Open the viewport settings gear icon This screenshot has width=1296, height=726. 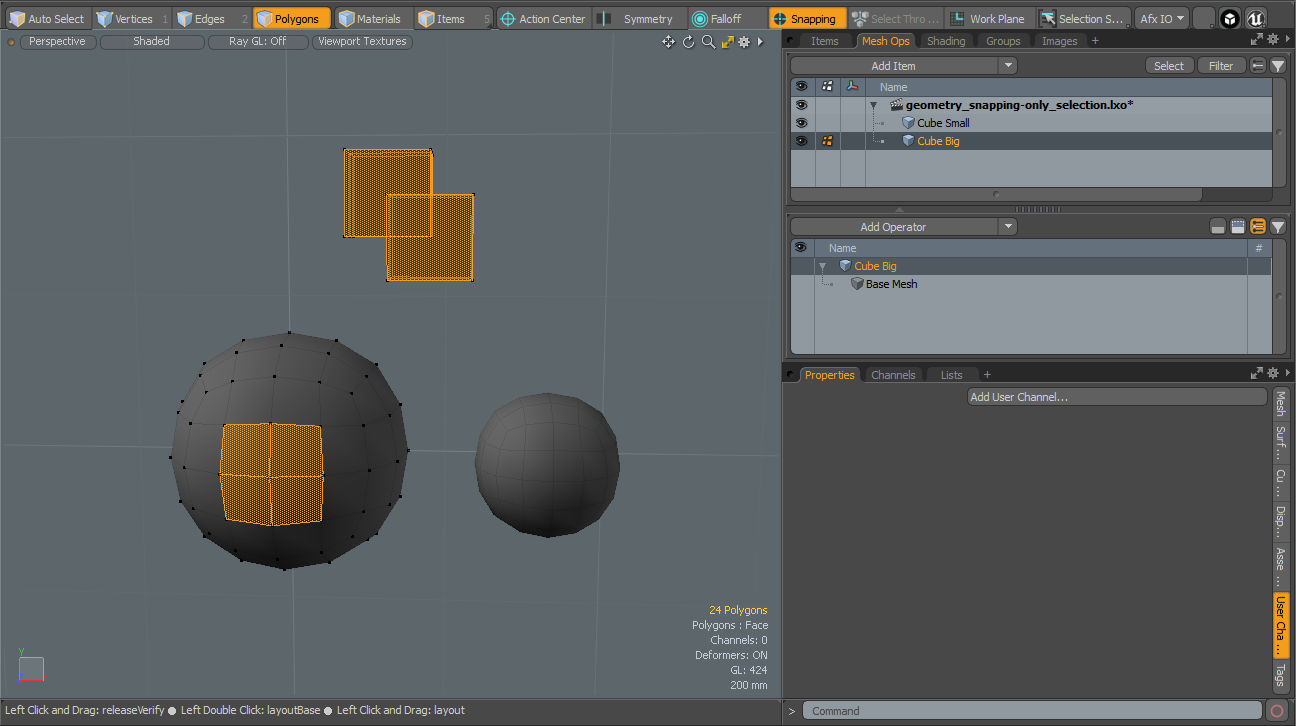(x=744, y=41)
